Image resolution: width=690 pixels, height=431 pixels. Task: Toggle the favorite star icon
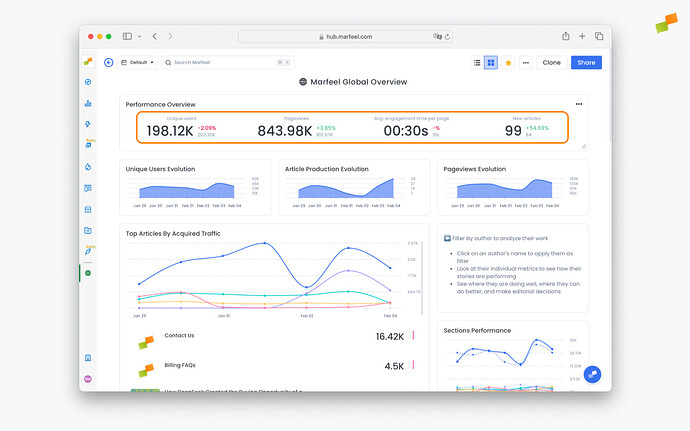tap(508, 62)
